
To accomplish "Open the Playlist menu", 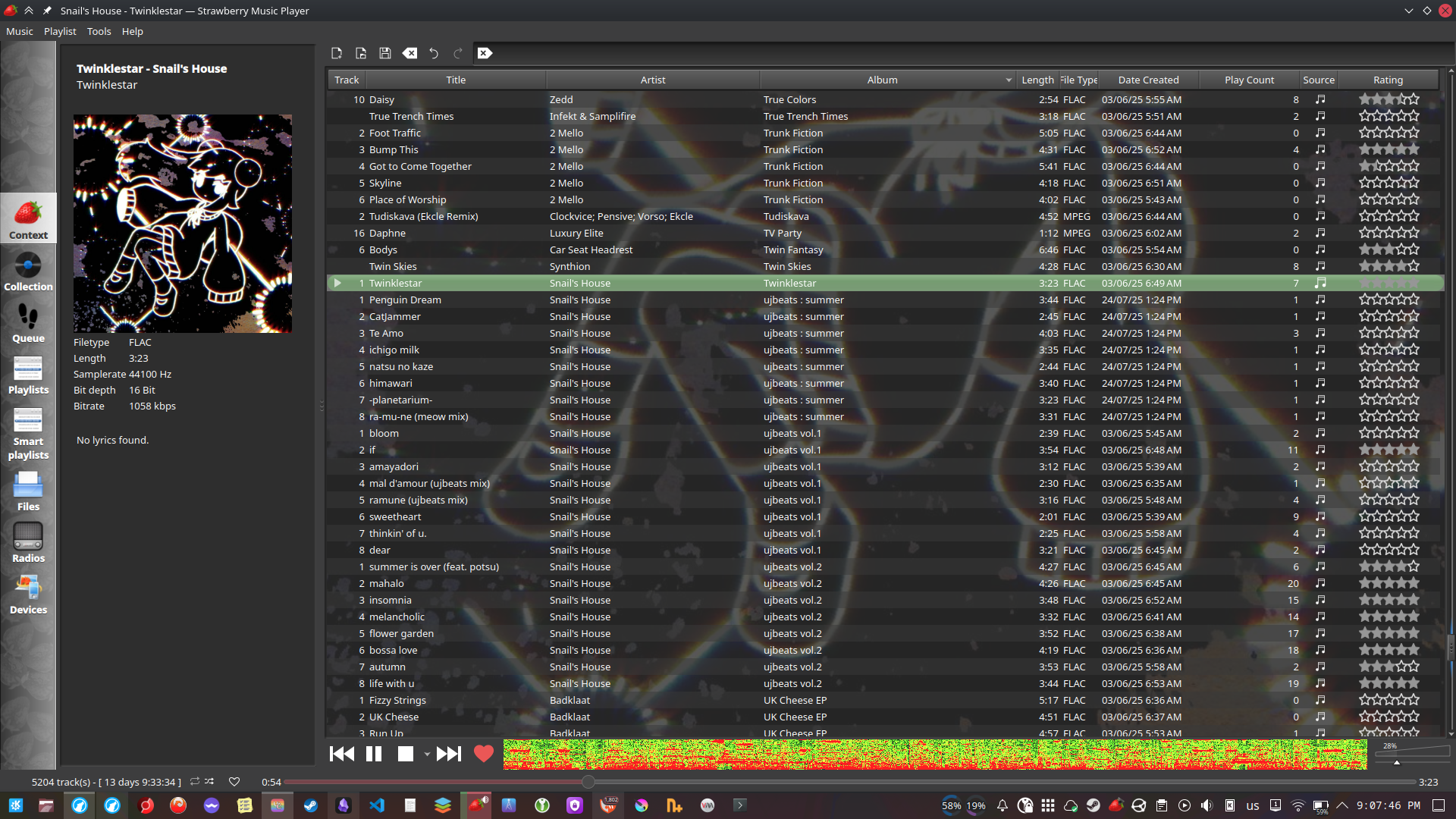I will tap(60, 31).
